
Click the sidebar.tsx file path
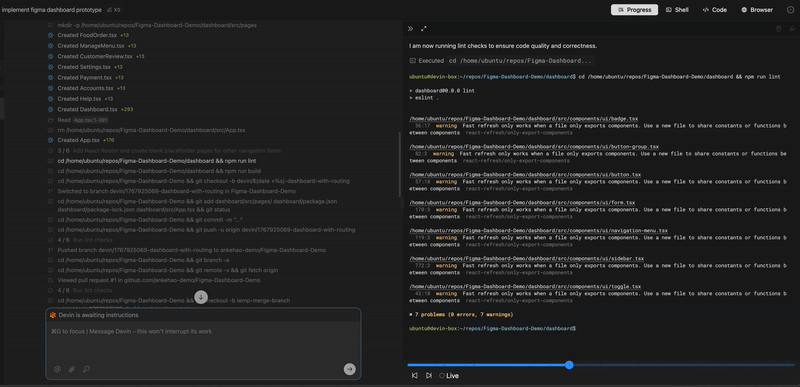527,259
